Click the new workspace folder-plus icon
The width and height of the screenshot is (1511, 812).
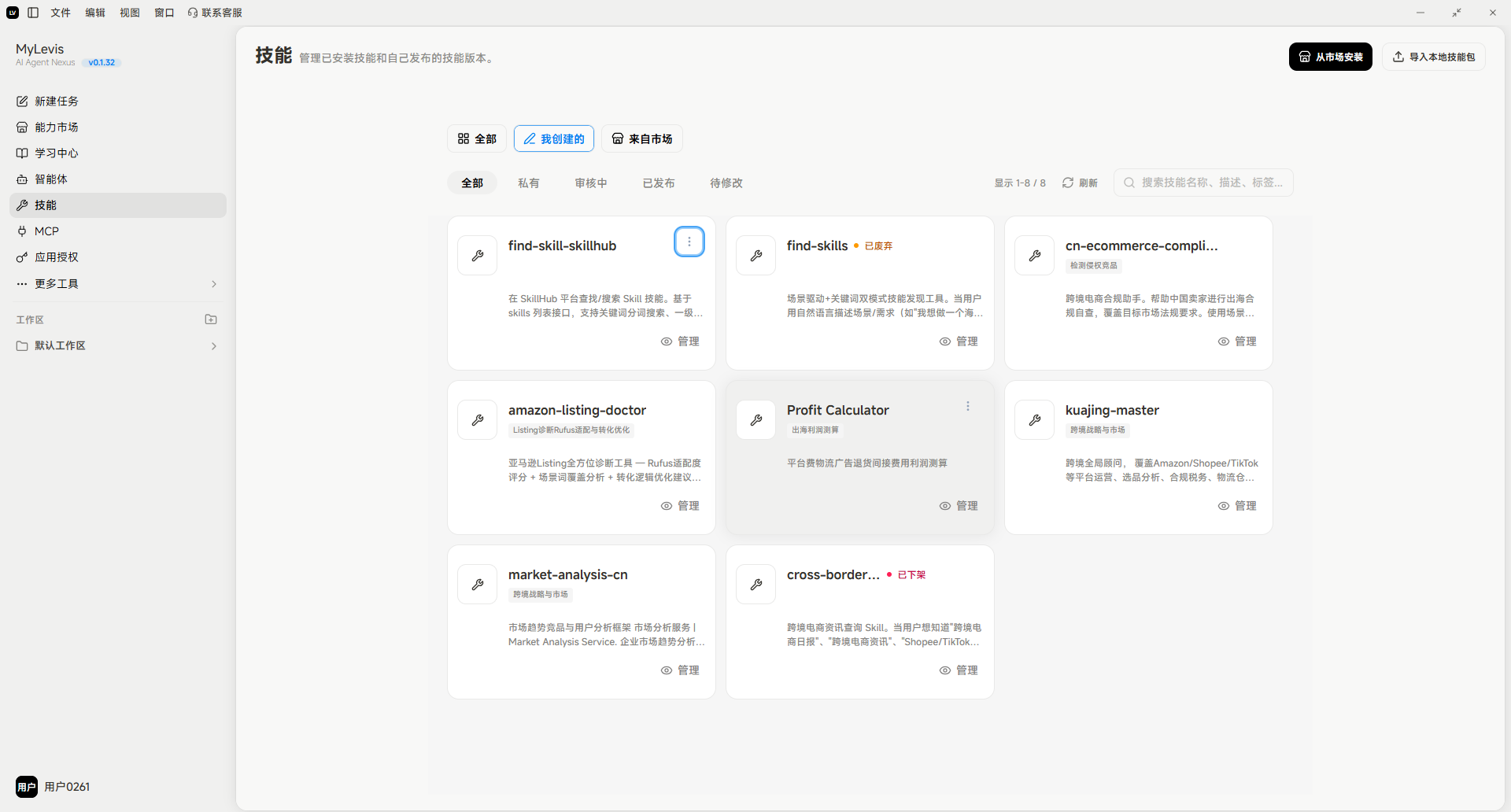point(211,319)
